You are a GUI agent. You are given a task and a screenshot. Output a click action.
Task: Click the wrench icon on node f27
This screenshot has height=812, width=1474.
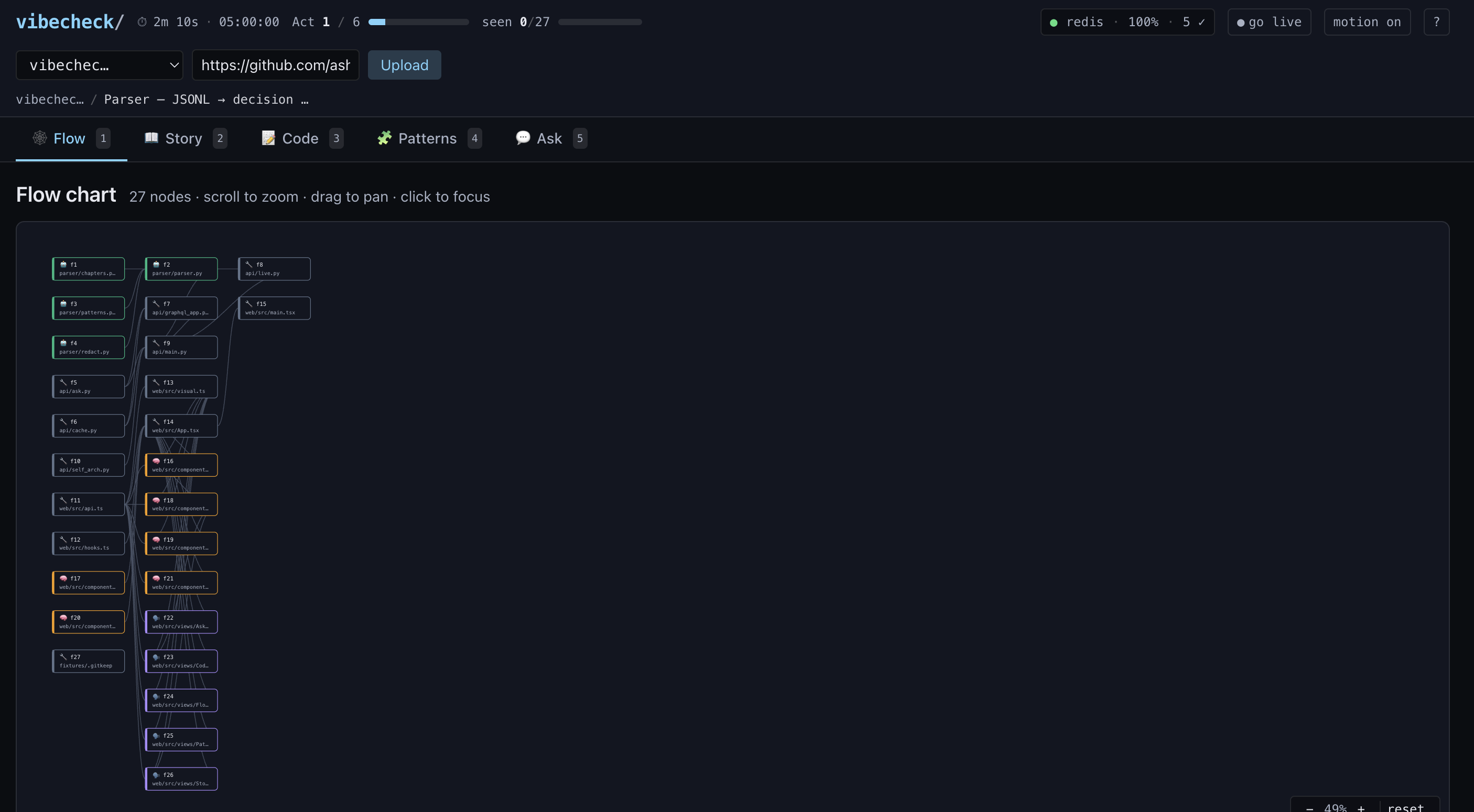63,657
